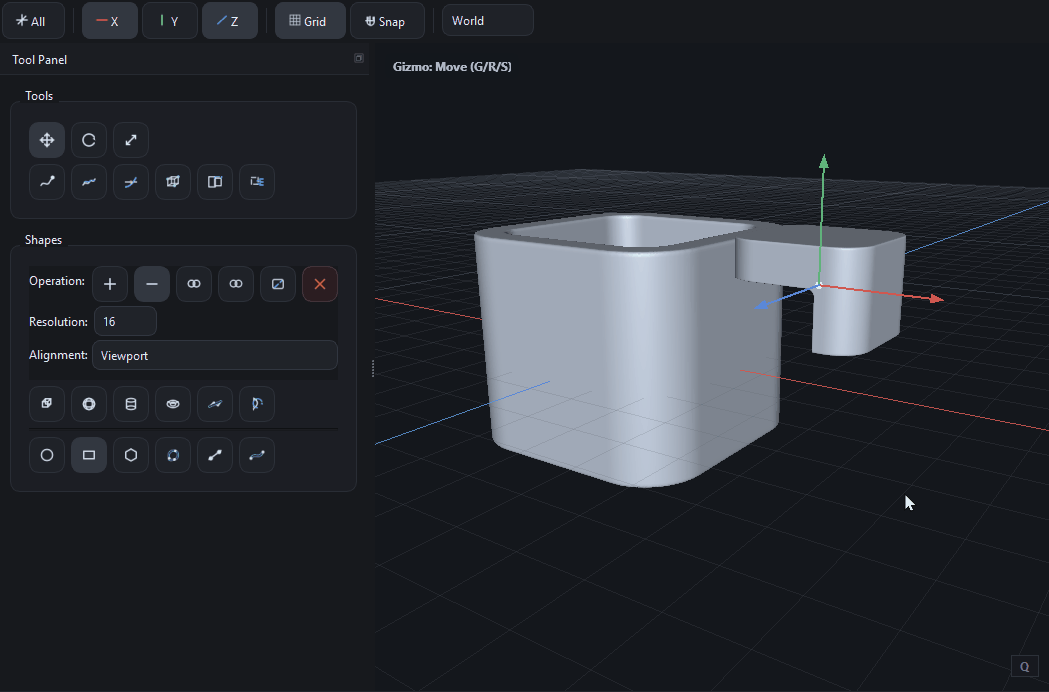Click the red delete operation button
This screenshot has height=692, width=1049.
[x=319, y=284]
